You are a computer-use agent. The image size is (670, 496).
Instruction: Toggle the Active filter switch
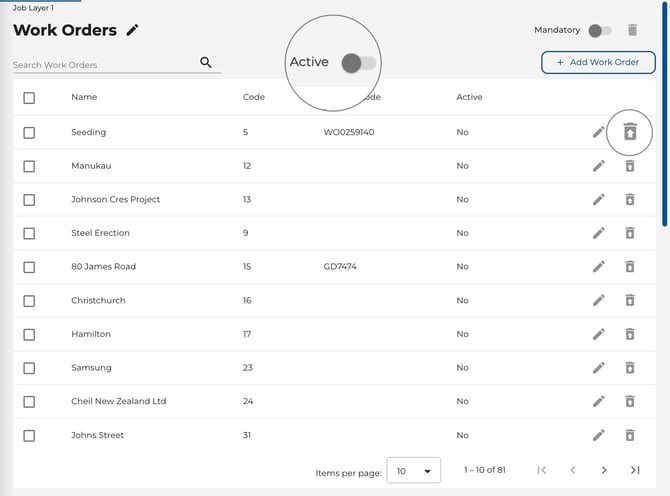pos(358,63)
